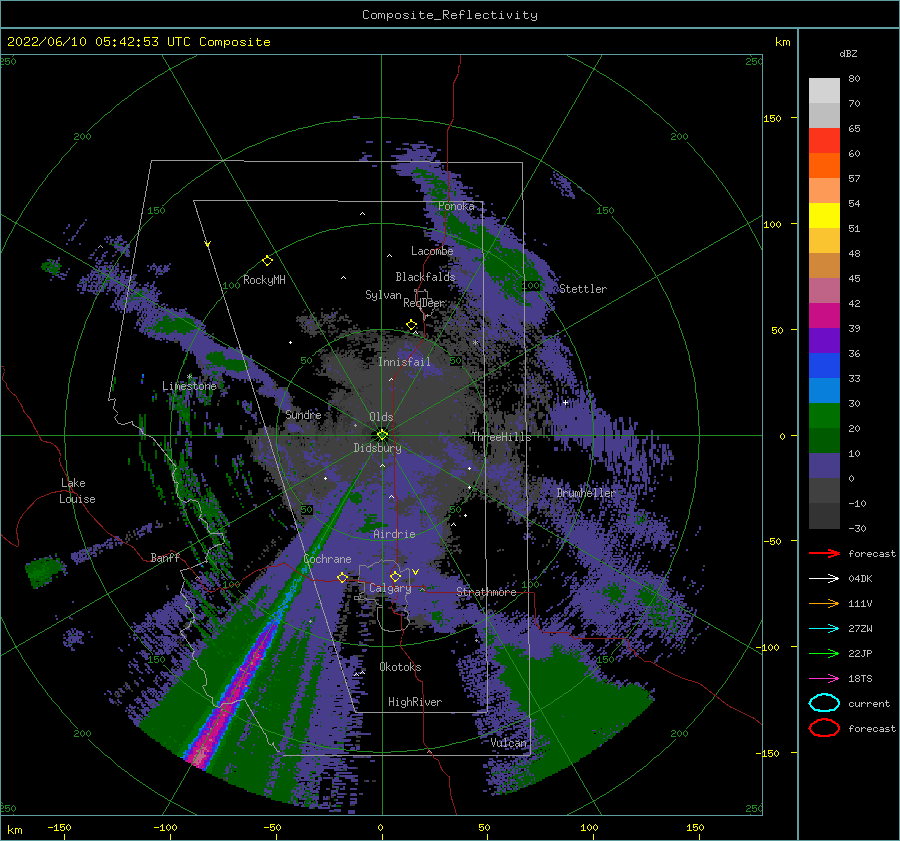This screenshot has width=900, height=841.
Task: Click the Drumheller city label
Action: (585, 493)
